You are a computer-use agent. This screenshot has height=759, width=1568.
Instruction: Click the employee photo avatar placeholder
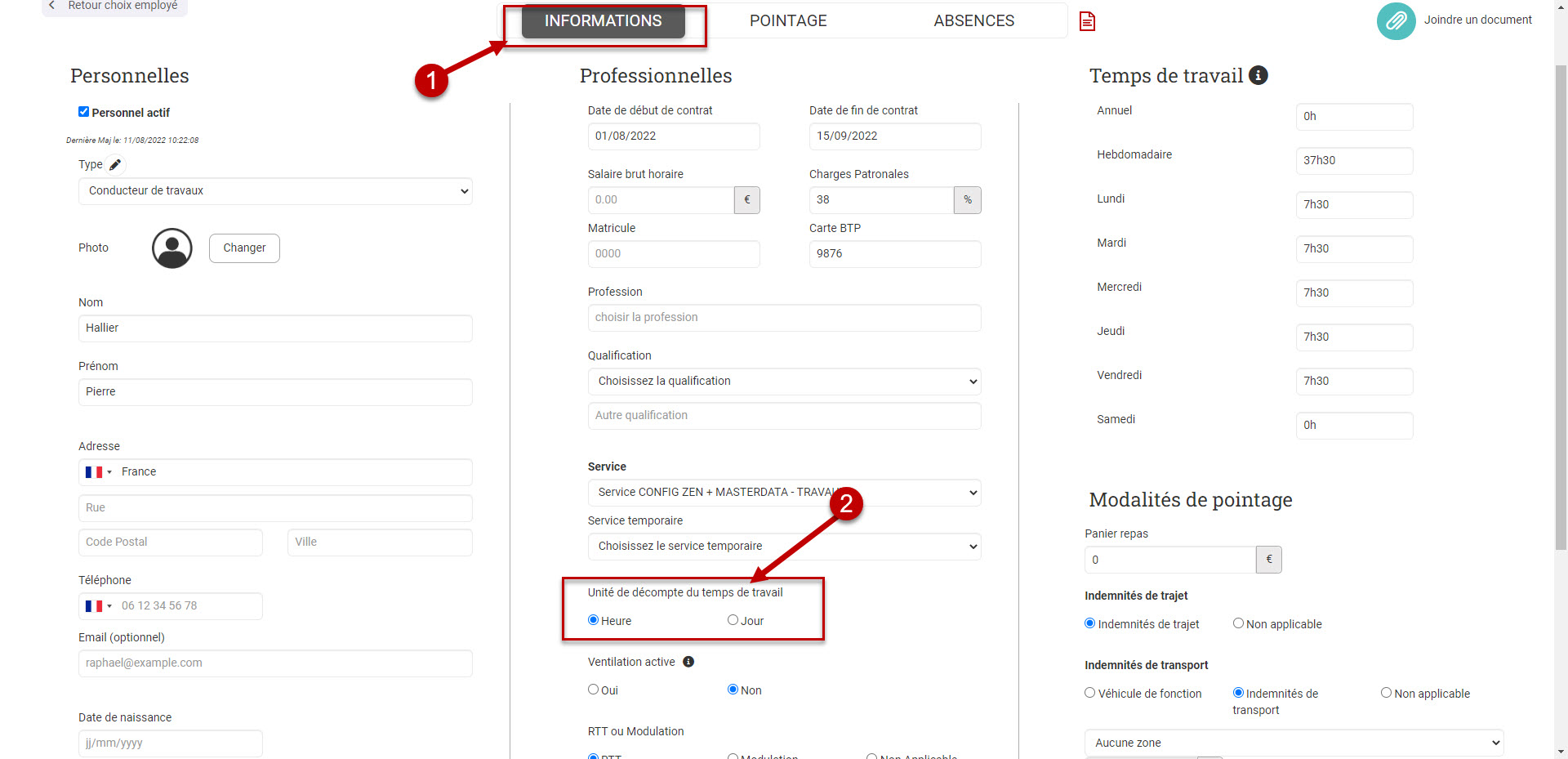(x=172, y=248)
